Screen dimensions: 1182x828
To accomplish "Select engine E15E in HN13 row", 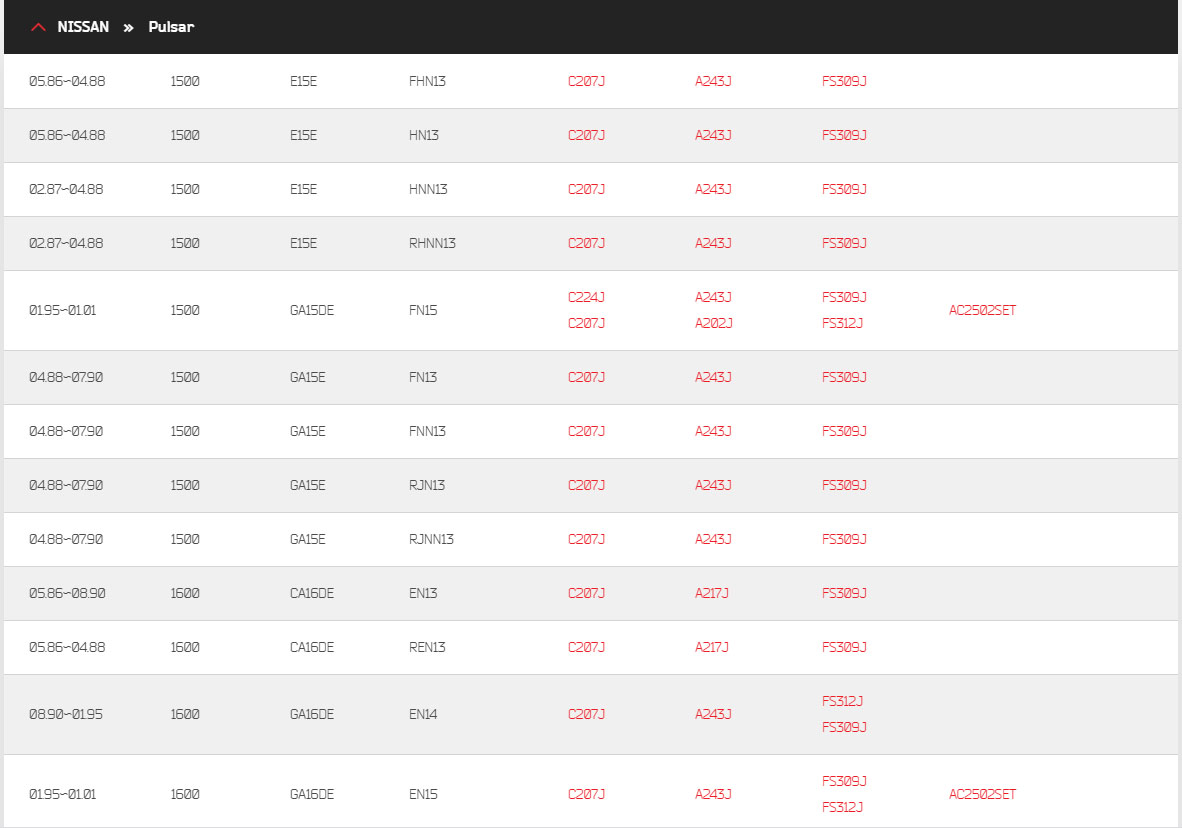I will coord(304,135).
